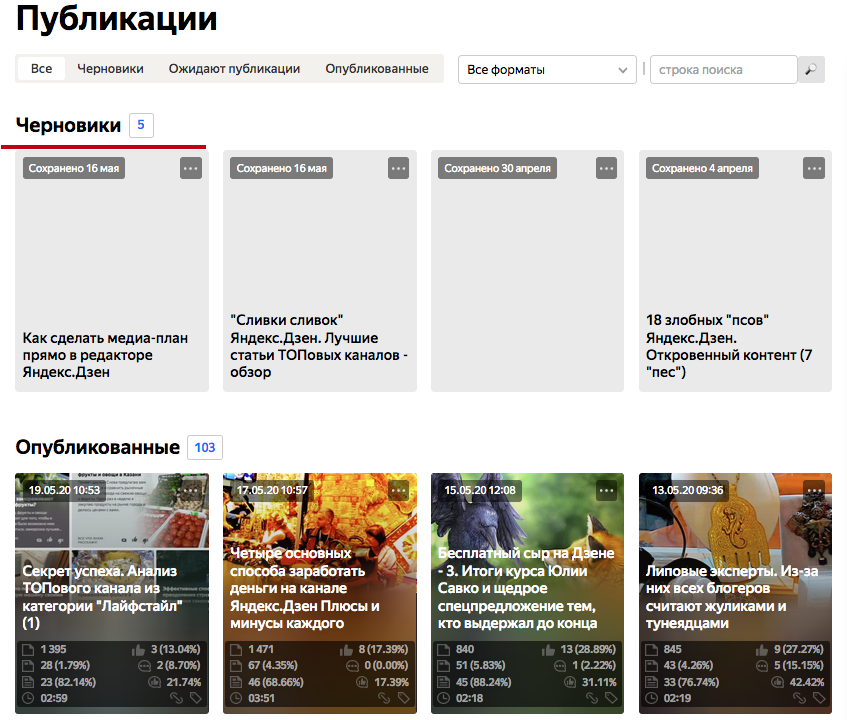Screen dimensions: 847x720
Task: Click full reads value "46 (68.66%)"
Action: 276,682
